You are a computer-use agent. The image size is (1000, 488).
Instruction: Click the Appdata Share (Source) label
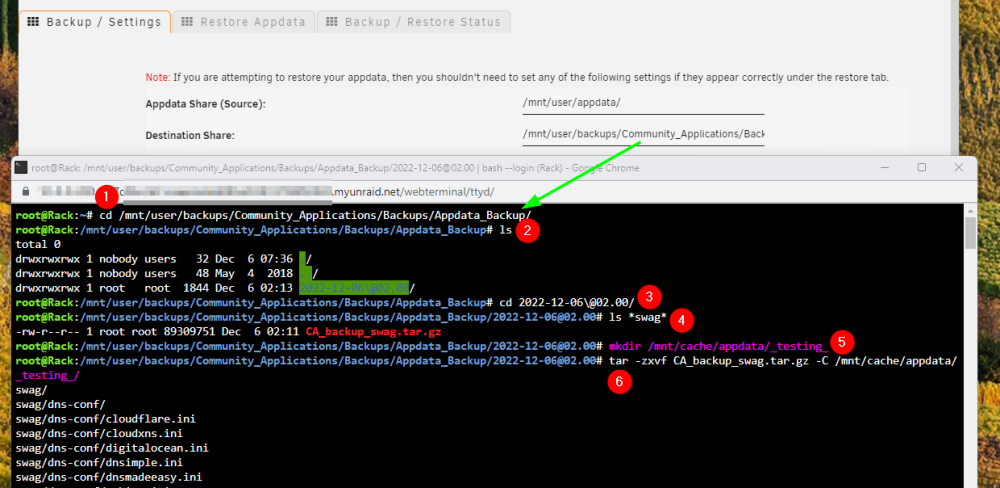coord(205,104)
